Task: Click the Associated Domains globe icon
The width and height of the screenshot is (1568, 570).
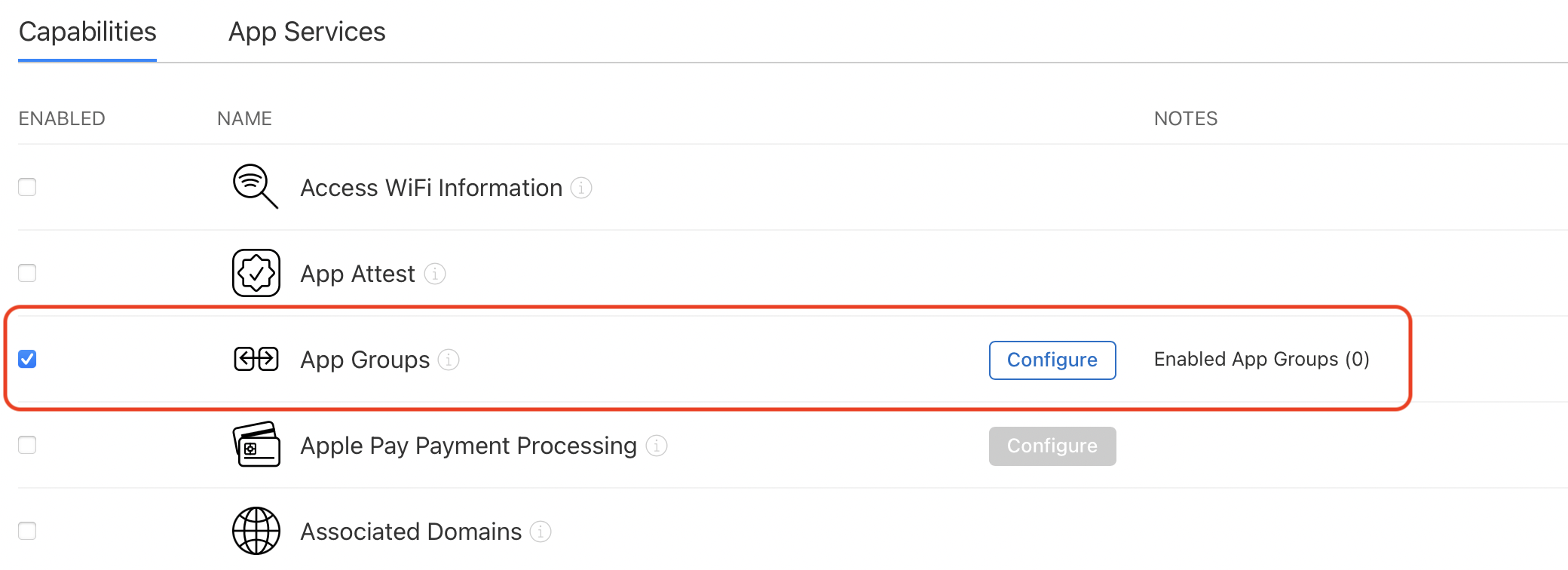Action: click(256, 531)
